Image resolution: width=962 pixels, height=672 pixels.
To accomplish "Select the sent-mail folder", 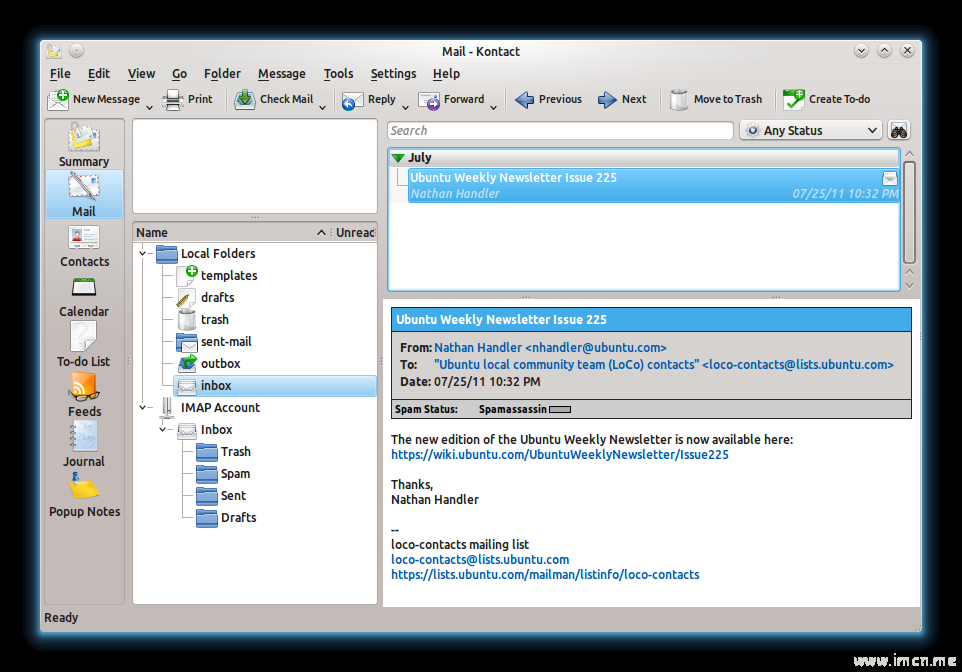I will tap(226, 342).
